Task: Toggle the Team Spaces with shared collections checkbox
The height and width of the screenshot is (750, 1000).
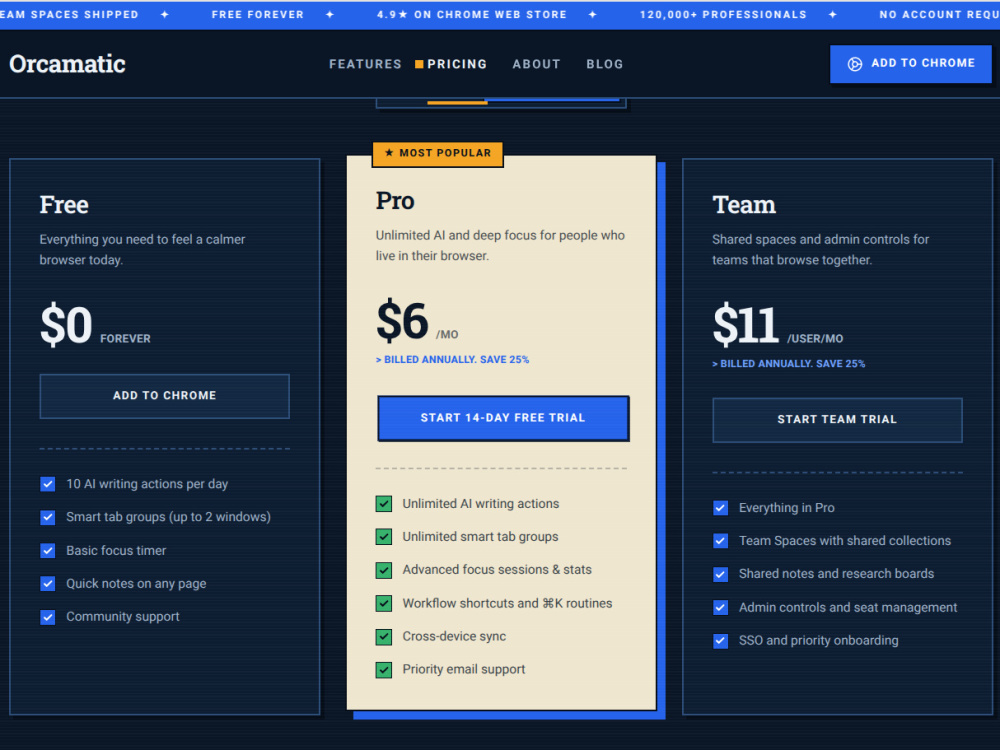Action: (721, 541)
